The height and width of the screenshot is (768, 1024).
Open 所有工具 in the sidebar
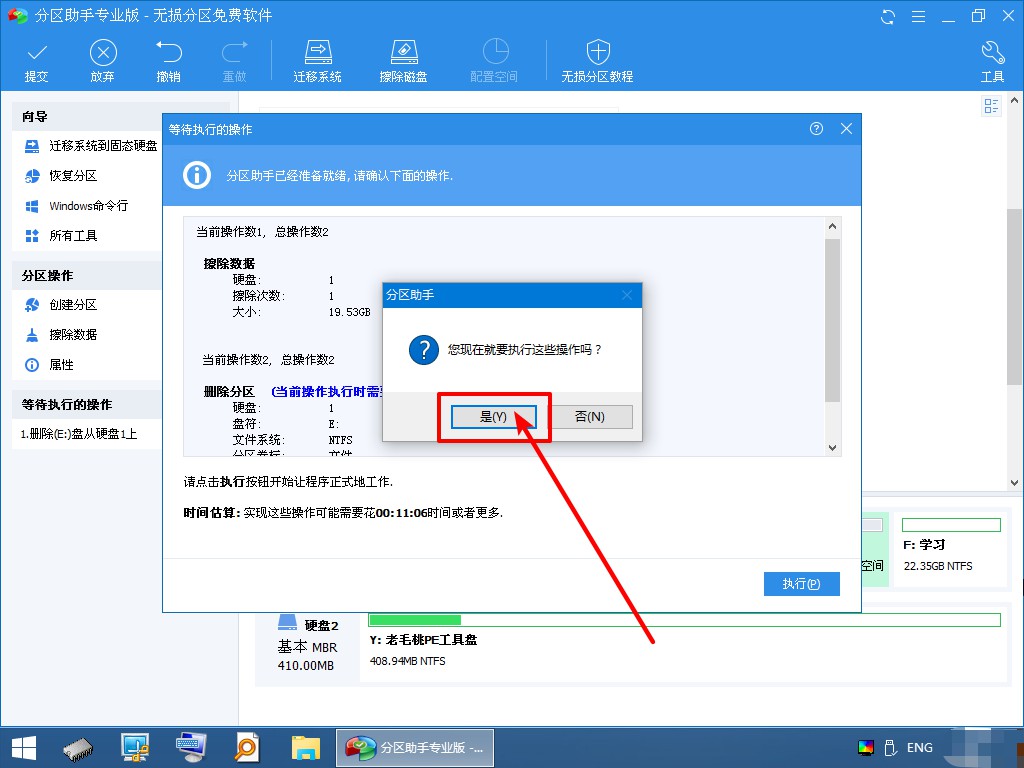(61, 236)
